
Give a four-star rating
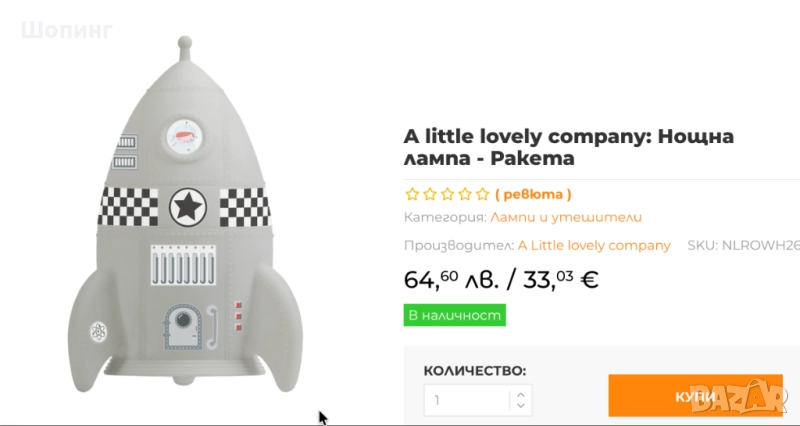click(x=465, y=194)
